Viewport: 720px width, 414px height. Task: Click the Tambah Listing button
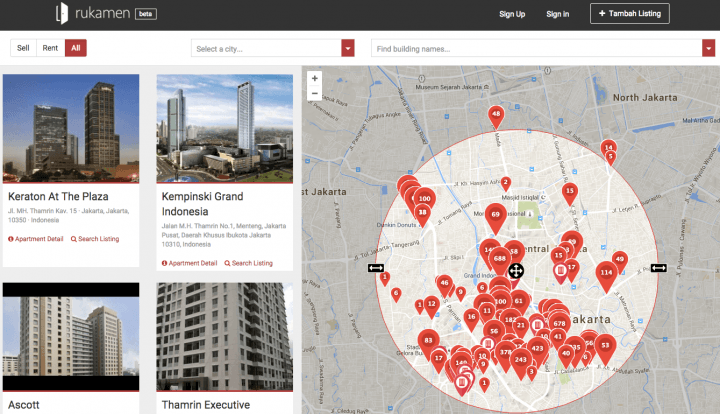tap(630, 13)
